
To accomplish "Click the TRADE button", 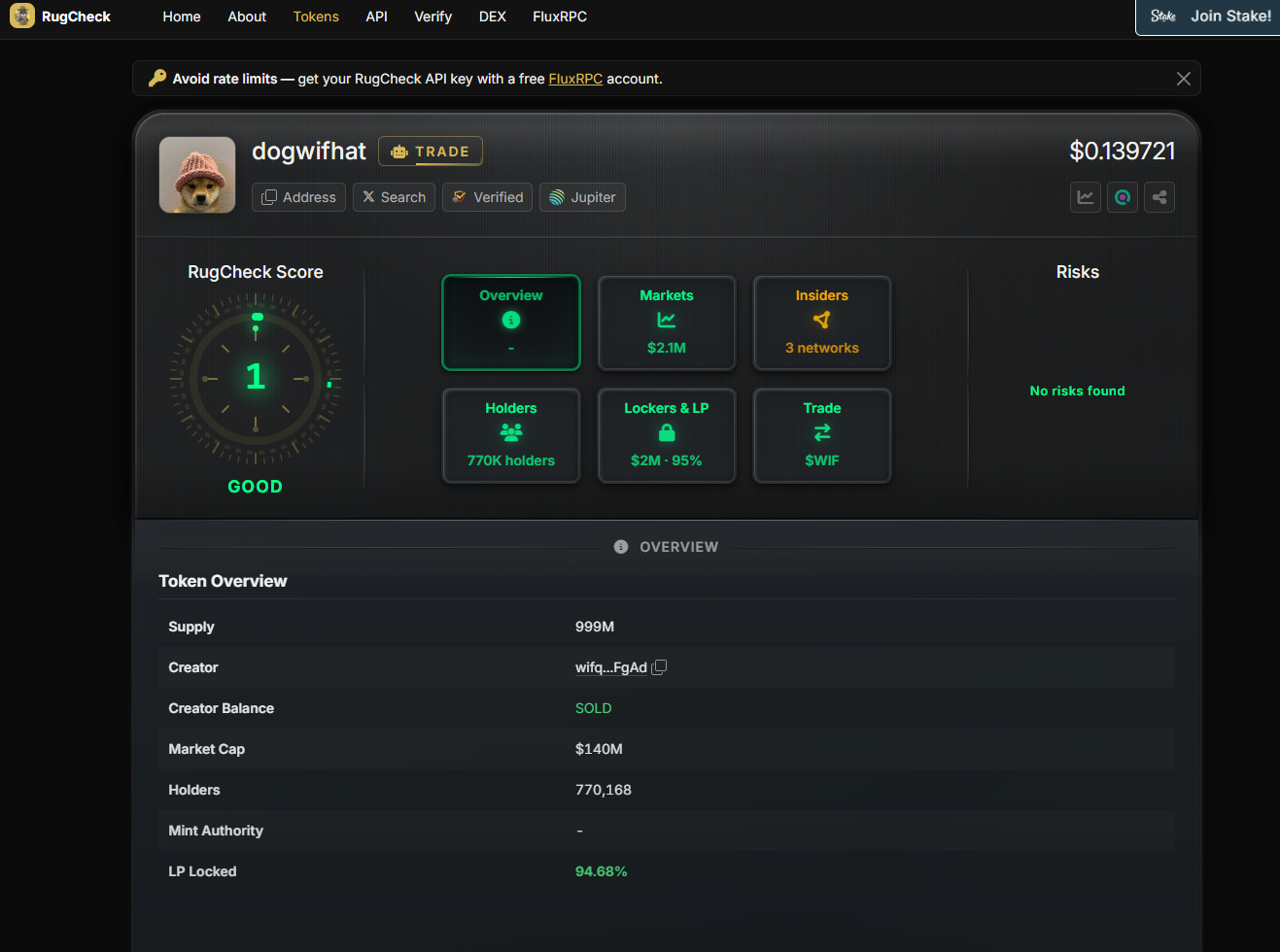I will tap(431, 152).
